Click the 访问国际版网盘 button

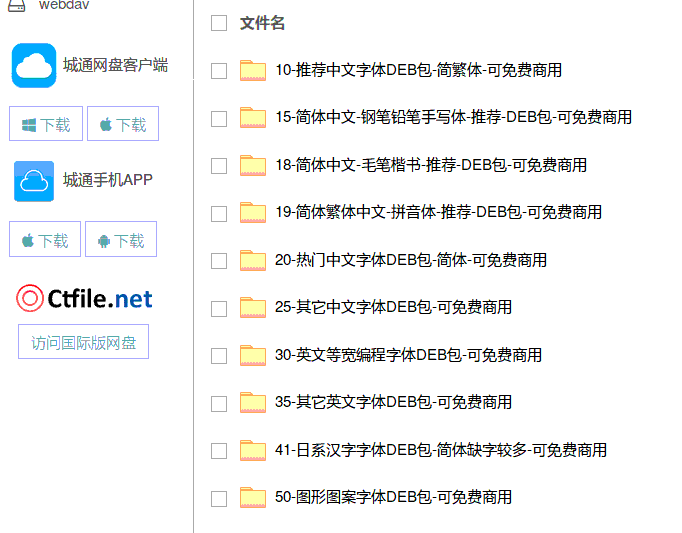83,342
